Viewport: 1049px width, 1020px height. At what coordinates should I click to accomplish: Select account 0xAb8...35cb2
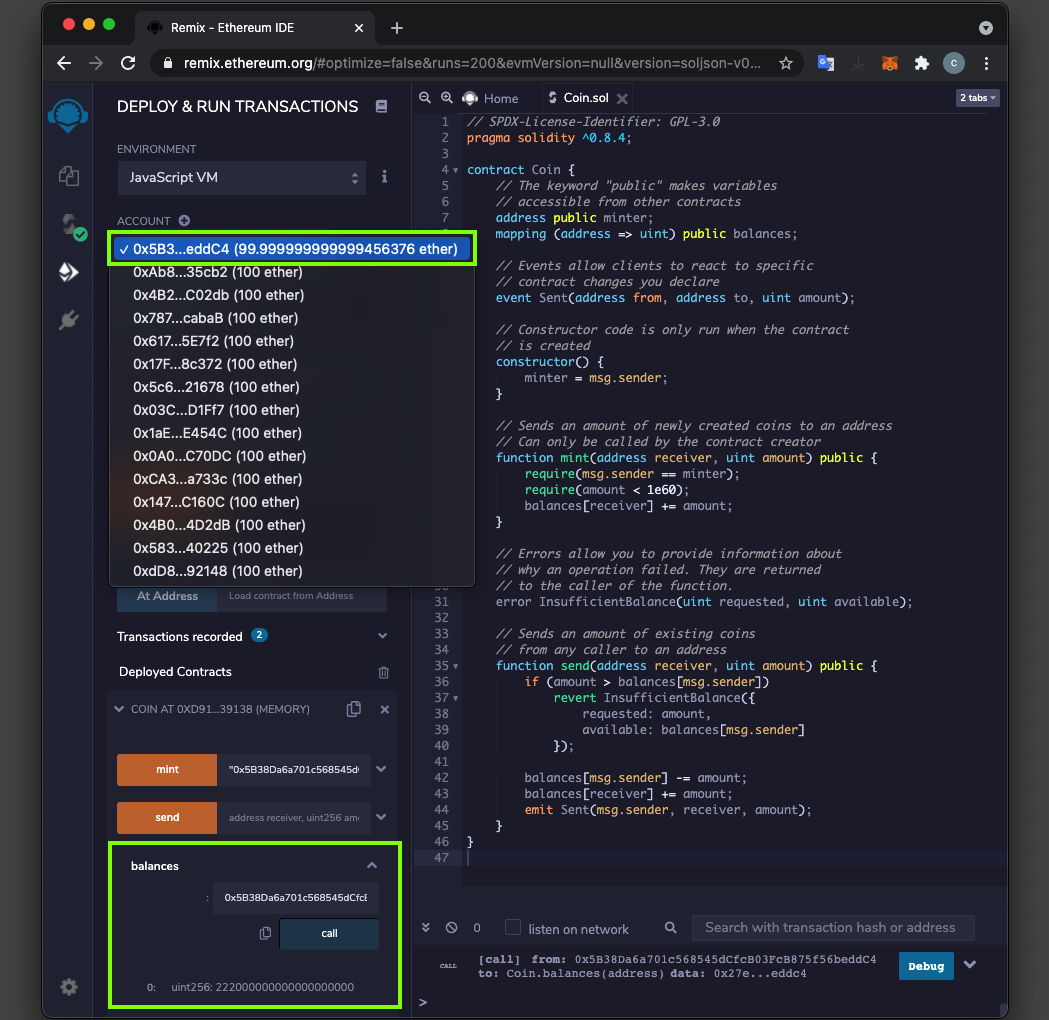pos(292,272)
